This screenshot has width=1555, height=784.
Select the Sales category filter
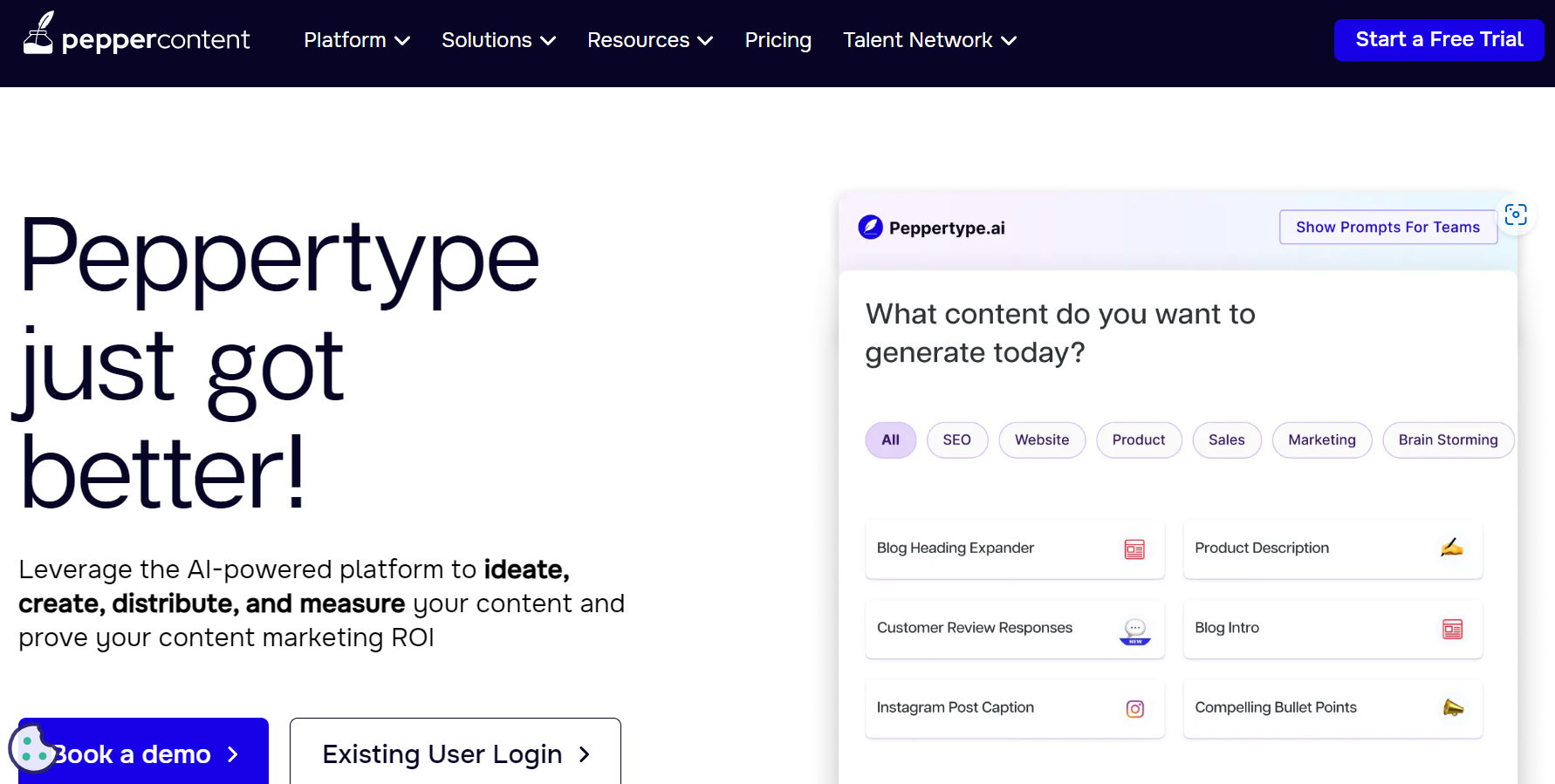coord(1226,440)
